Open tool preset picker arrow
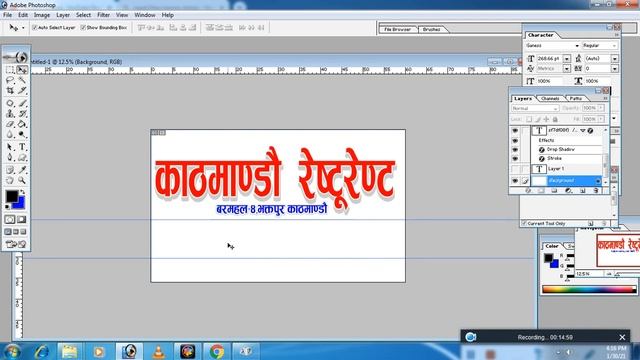The width and height of the screenshot is (640, 360). point(23,28)
